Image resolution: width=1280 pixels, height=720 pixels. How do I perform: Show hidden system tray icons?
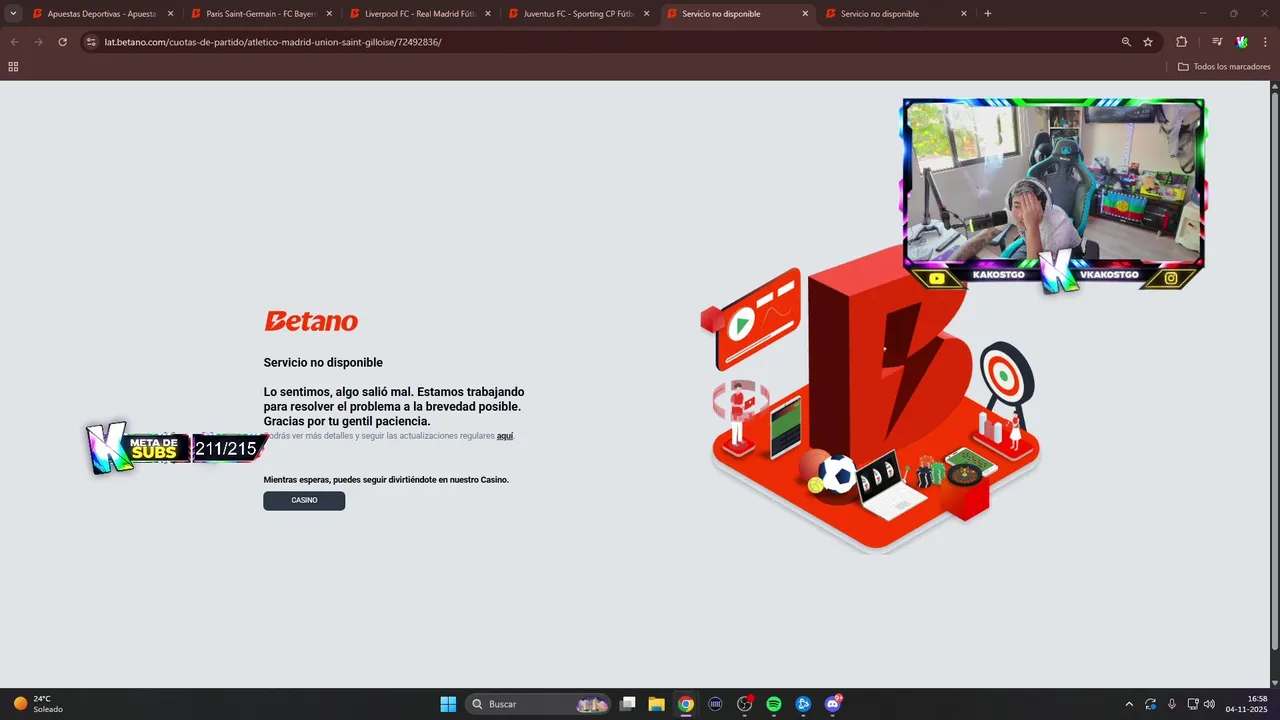(1129, 704)
